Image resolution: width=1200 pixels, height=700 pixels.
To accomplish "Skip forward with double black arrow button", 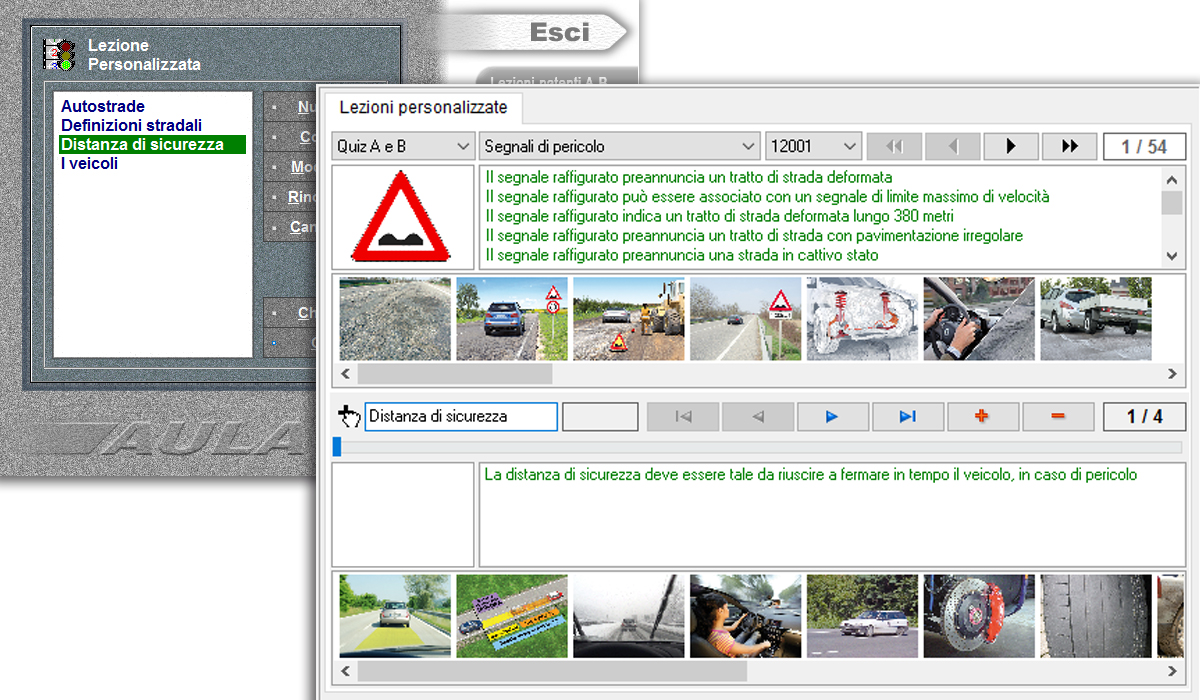I will pos(1069,146).
